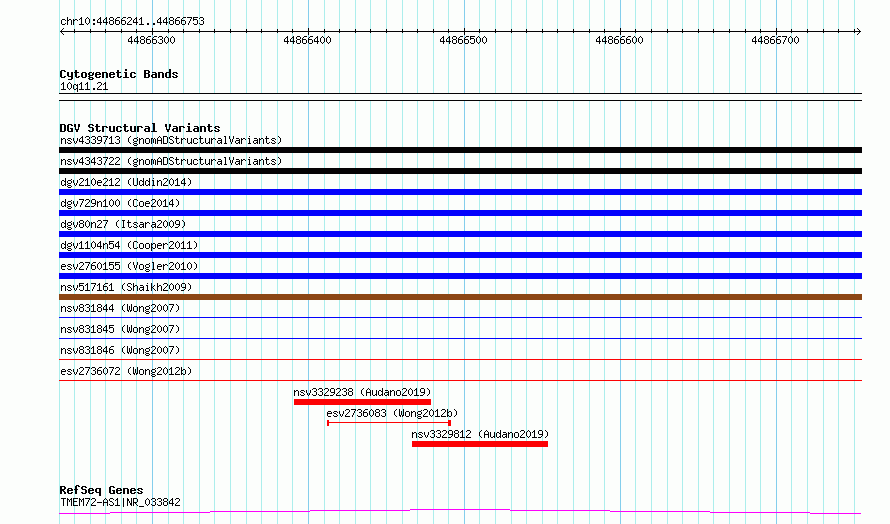This screenshot has width=890, height=524.
Task: Select the black bar under nsv4343722
Action: click(460, 171)
